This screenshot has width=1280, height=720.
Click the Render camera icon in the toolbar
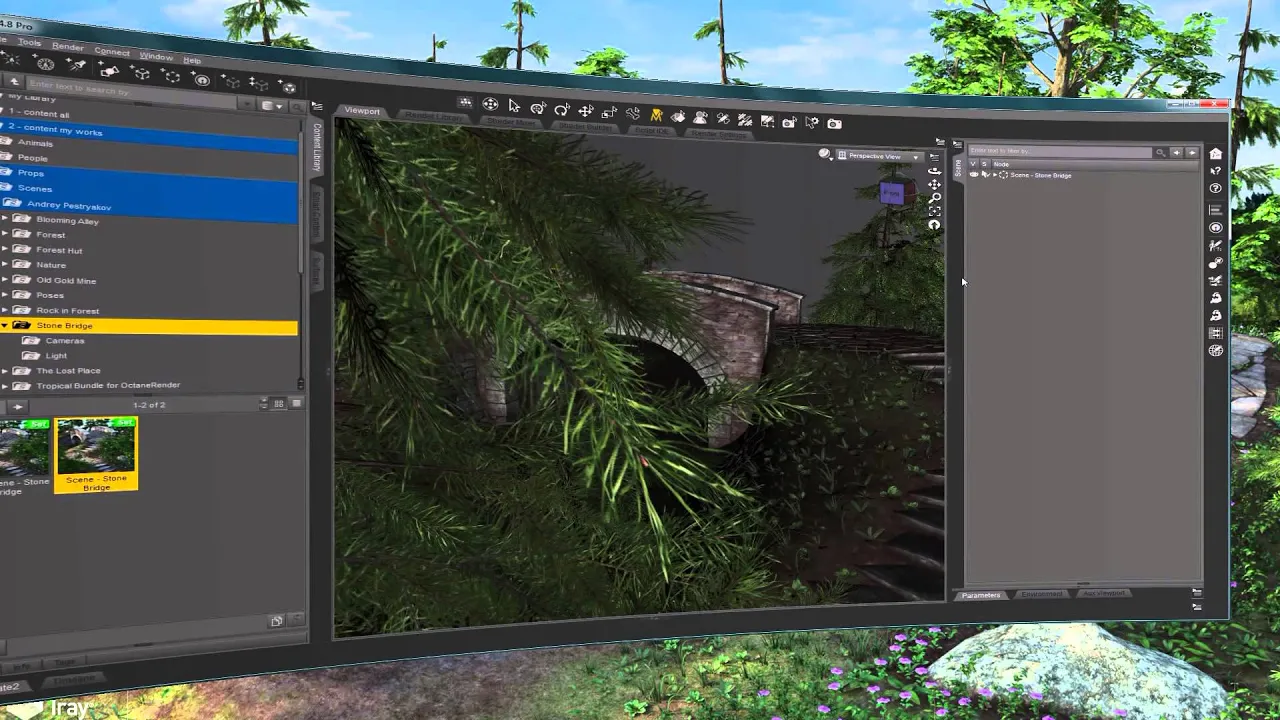coord(835,123)
